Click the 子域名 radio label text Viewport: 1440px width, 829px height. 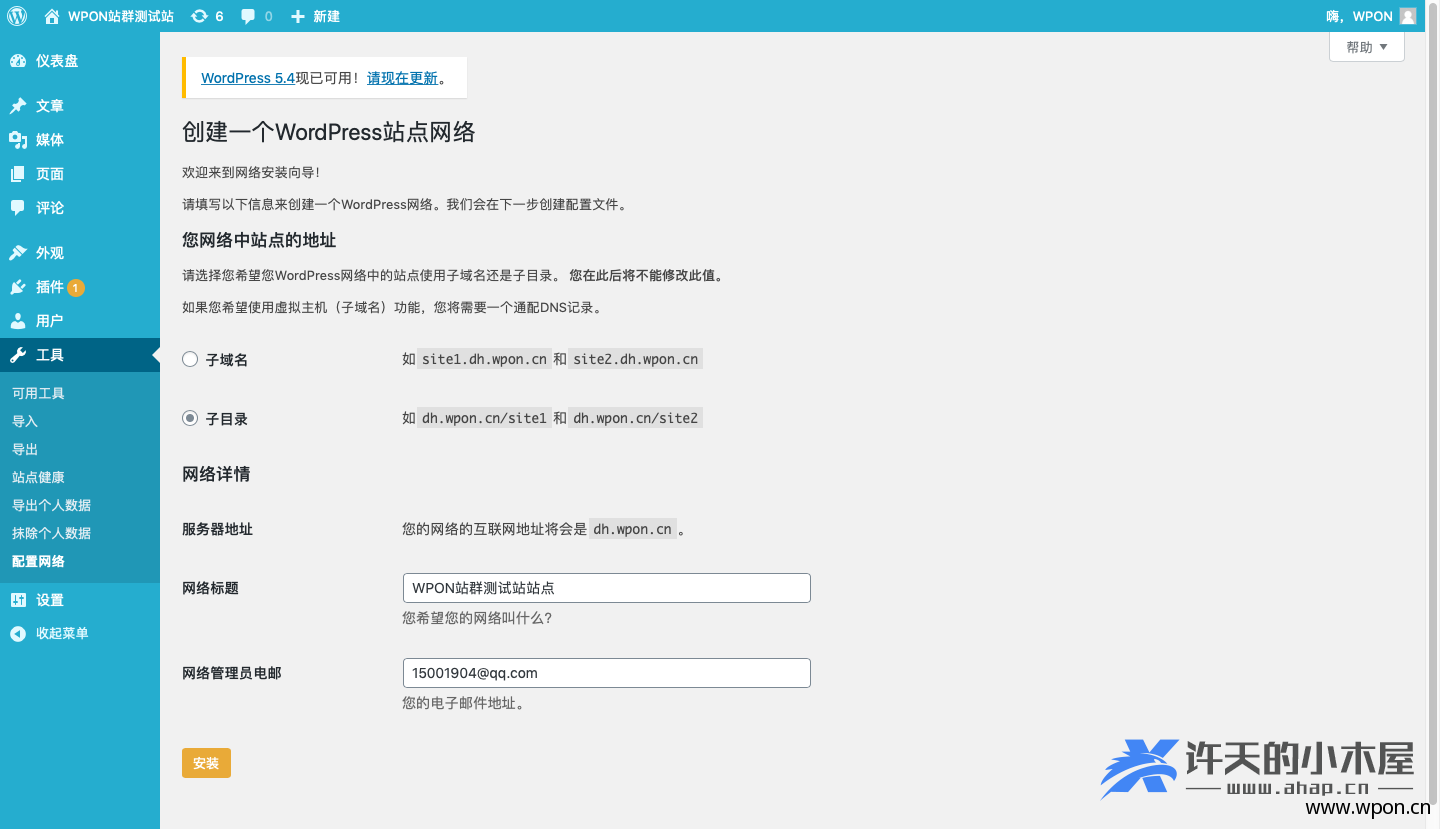click(227, 360)
